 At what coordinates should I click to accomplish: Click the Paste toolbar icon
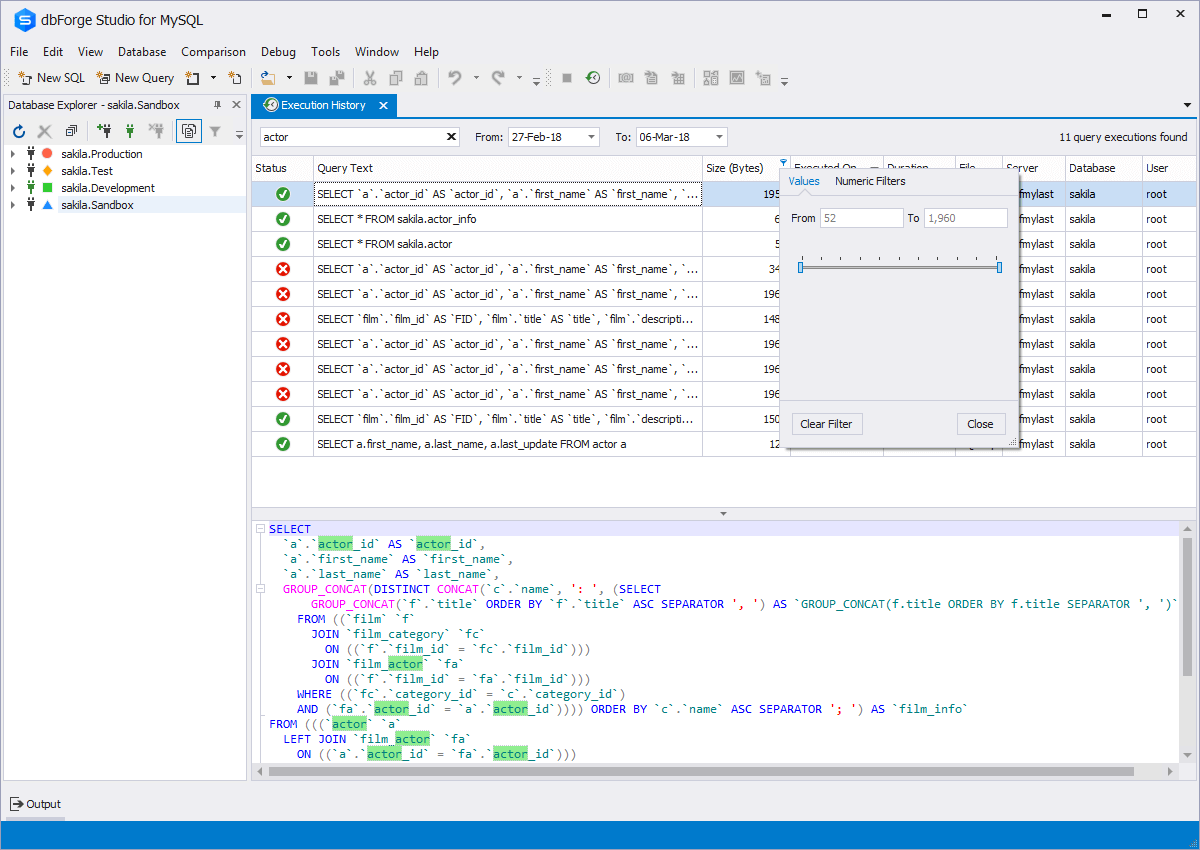(x=420, y=77)
